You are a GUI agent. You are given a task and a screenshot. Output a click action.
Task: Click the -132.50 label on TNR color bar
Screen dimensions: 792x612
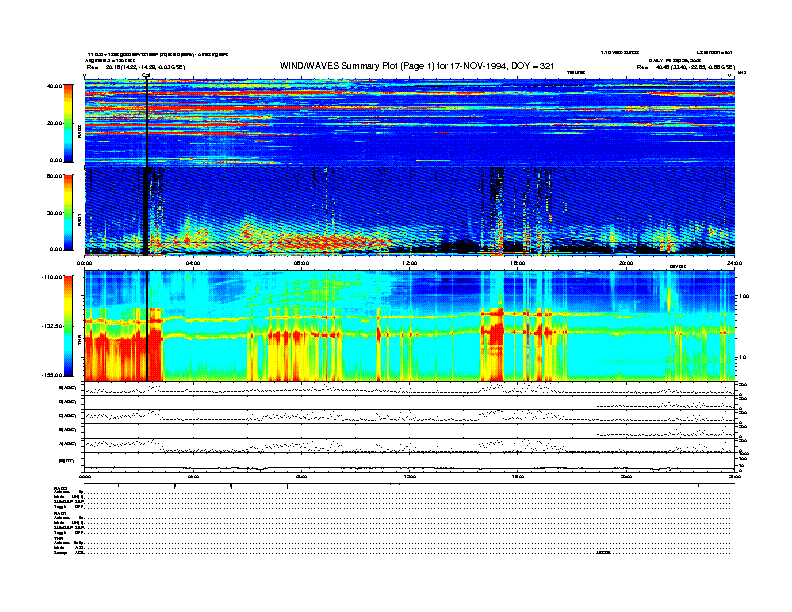[53, 326]
